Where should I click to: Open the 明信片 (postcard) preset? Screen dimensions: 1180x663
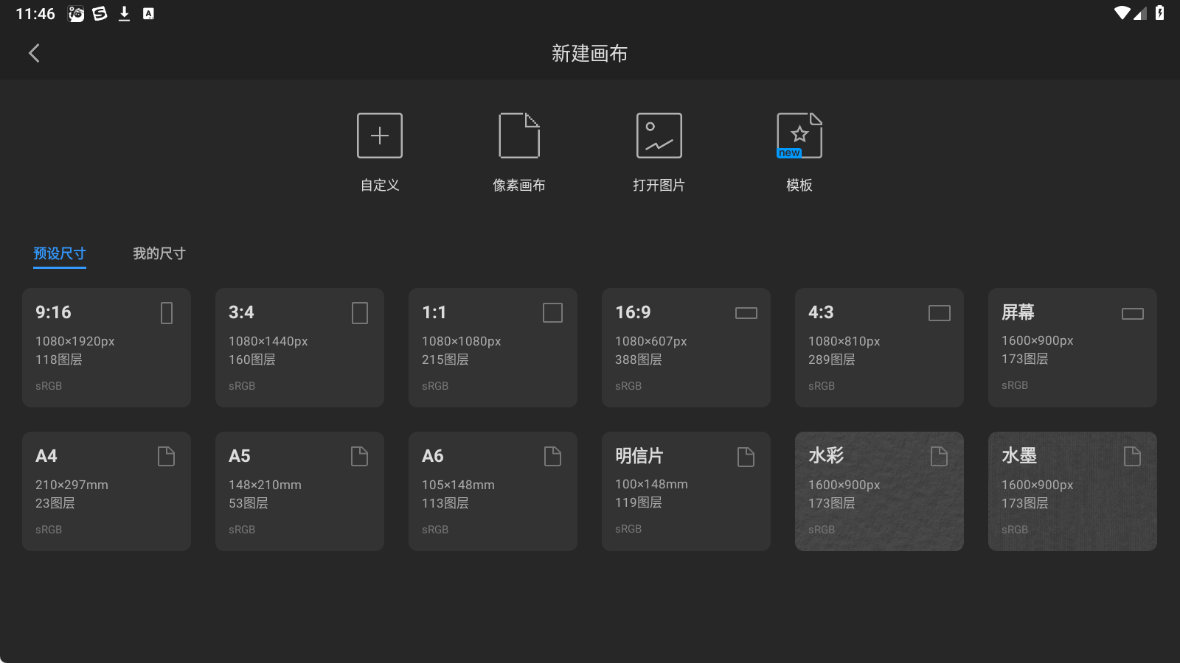click(685, 491)
